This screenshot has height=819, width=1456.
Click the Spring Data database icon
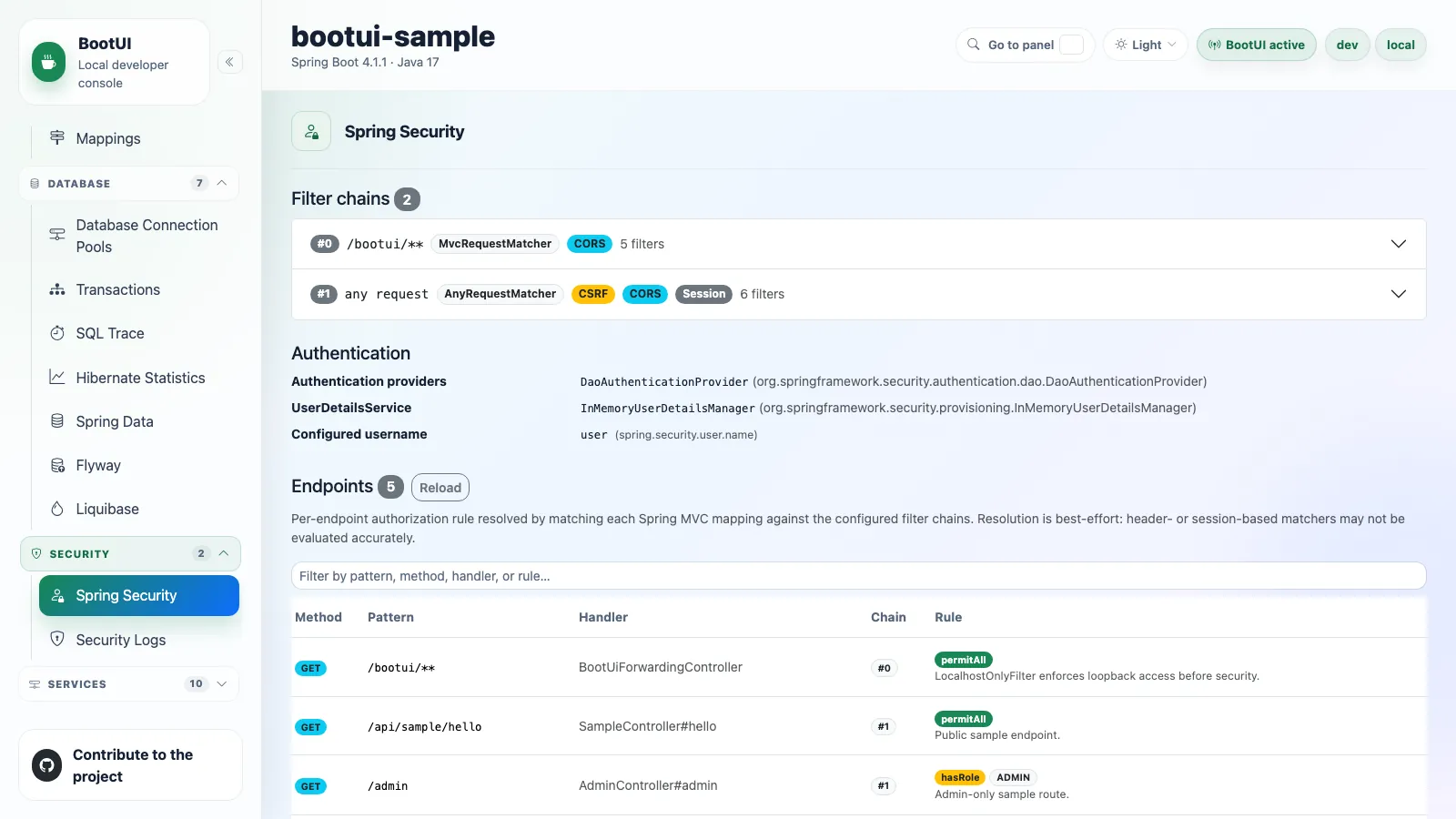coord(57,421)
